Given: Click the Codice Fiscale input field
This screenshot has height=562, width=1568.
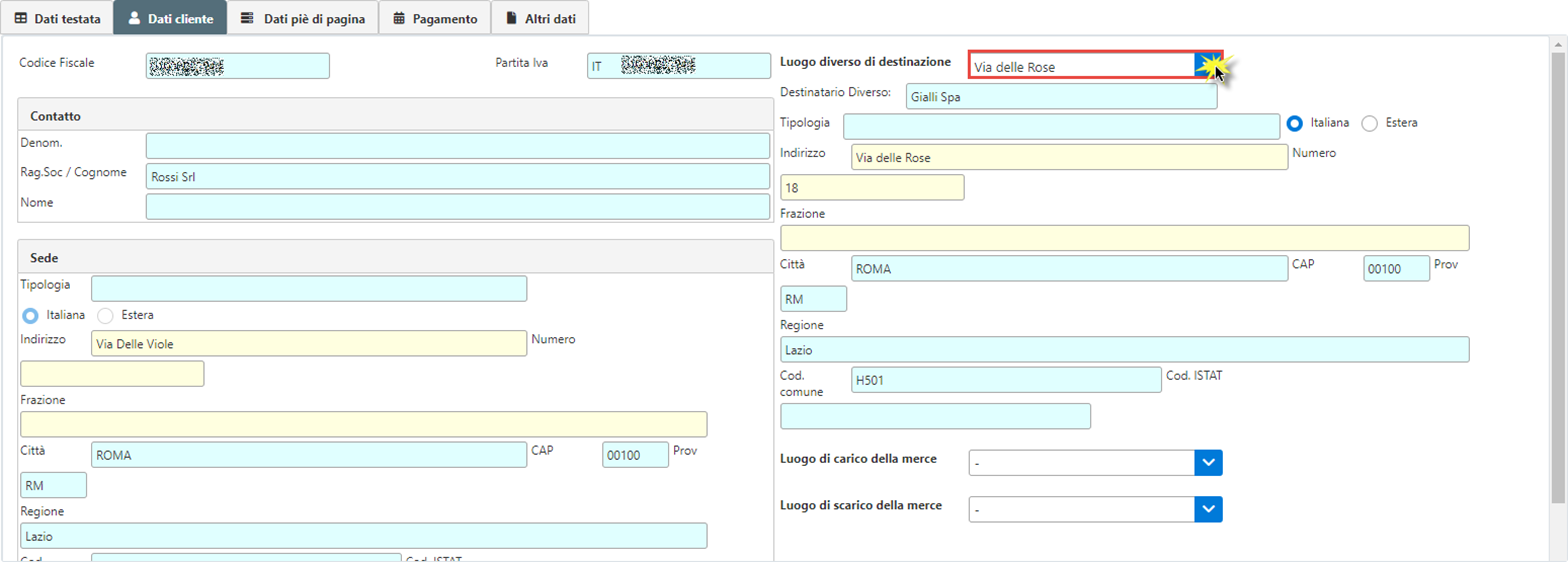Looking at the screenshot, I should [x=237, y=66].
